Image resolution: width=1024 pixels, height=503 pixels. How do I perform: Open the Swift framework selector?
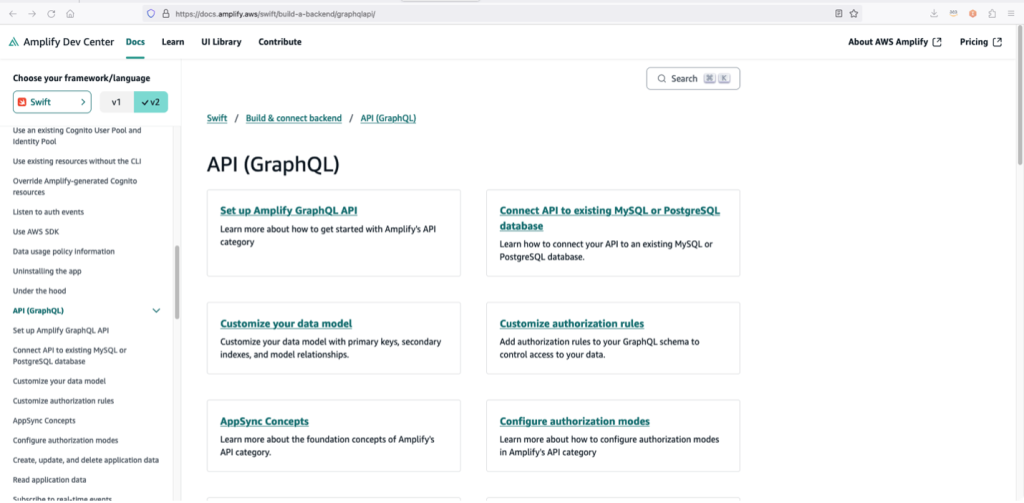(x=52, y=102)
